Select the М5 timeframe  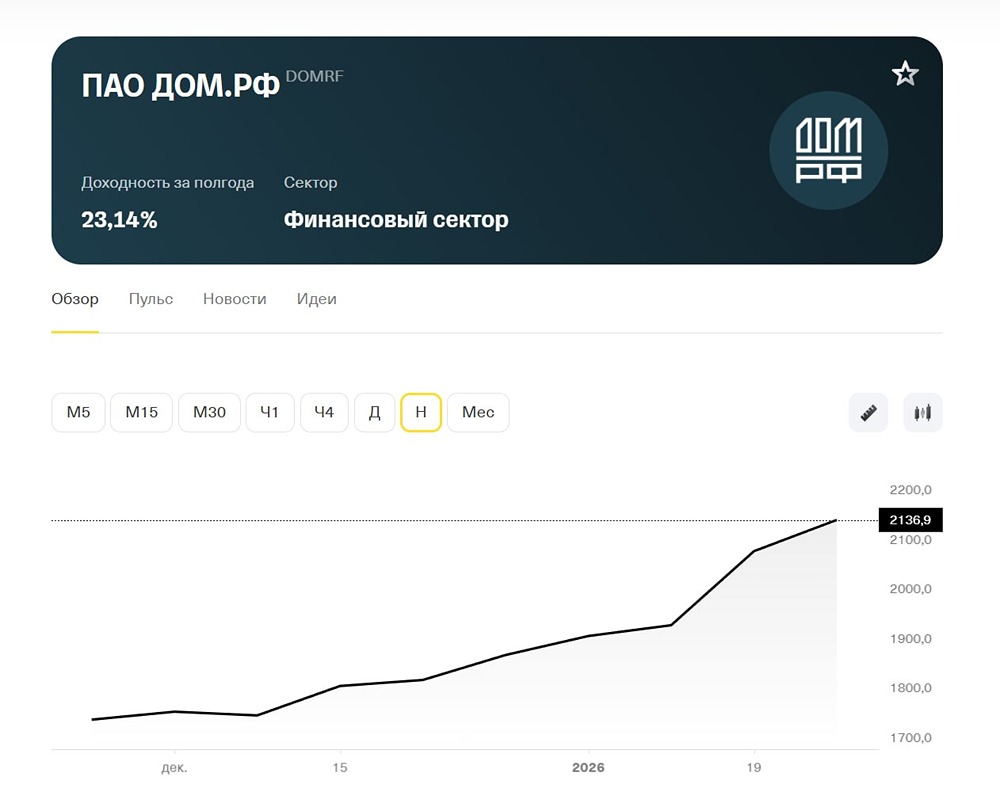pyautogui.click(x=77, y=412)
